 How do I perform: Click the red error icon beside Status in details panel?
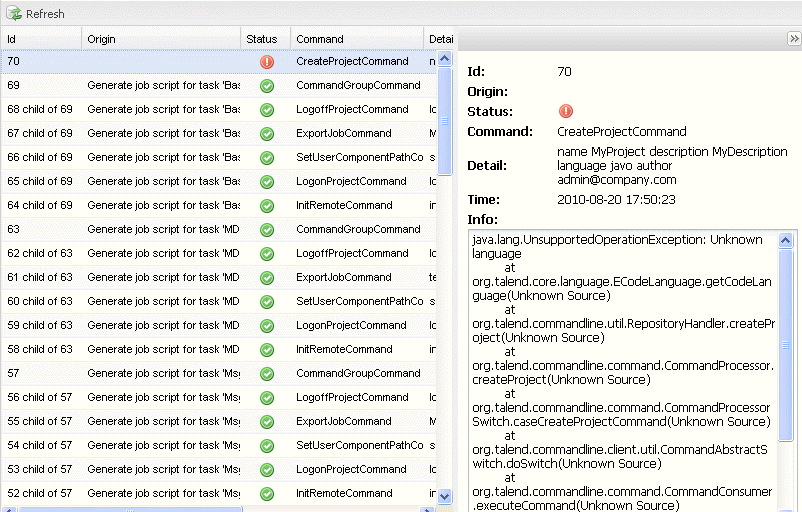click(566, 112)
